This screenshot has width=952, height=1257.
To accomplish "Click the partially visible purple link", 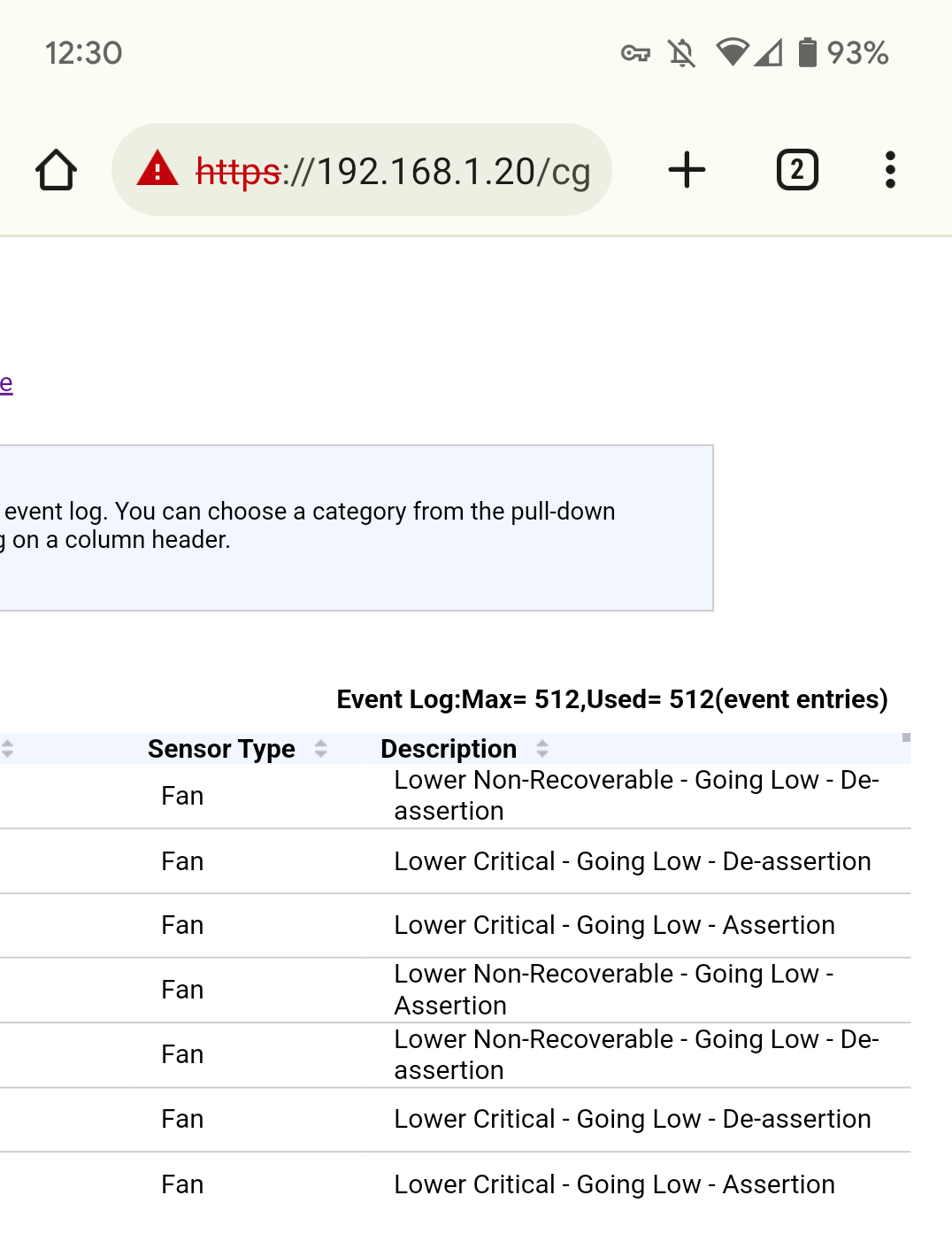I will tap(6, 383).
